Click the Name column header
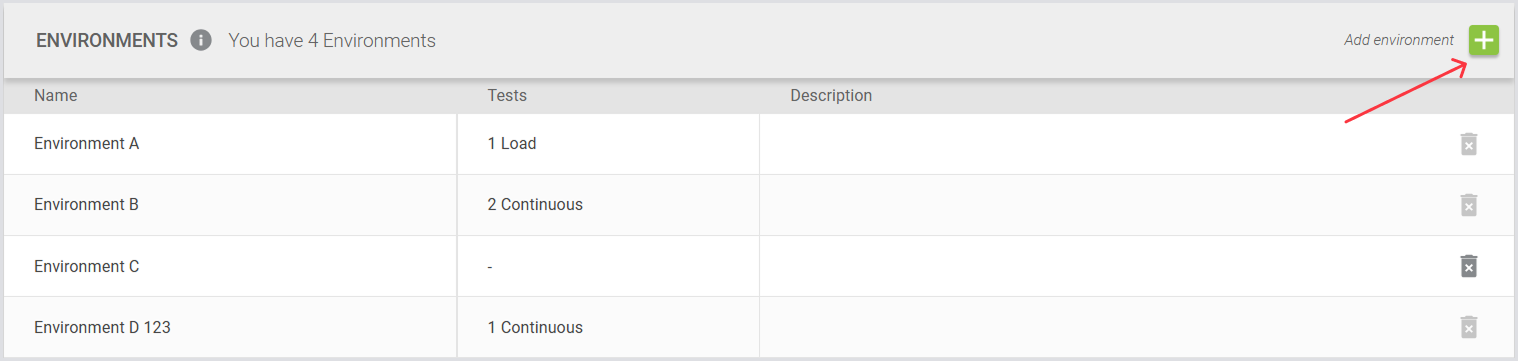1518x361 pixels. click(x=55, y=96)
